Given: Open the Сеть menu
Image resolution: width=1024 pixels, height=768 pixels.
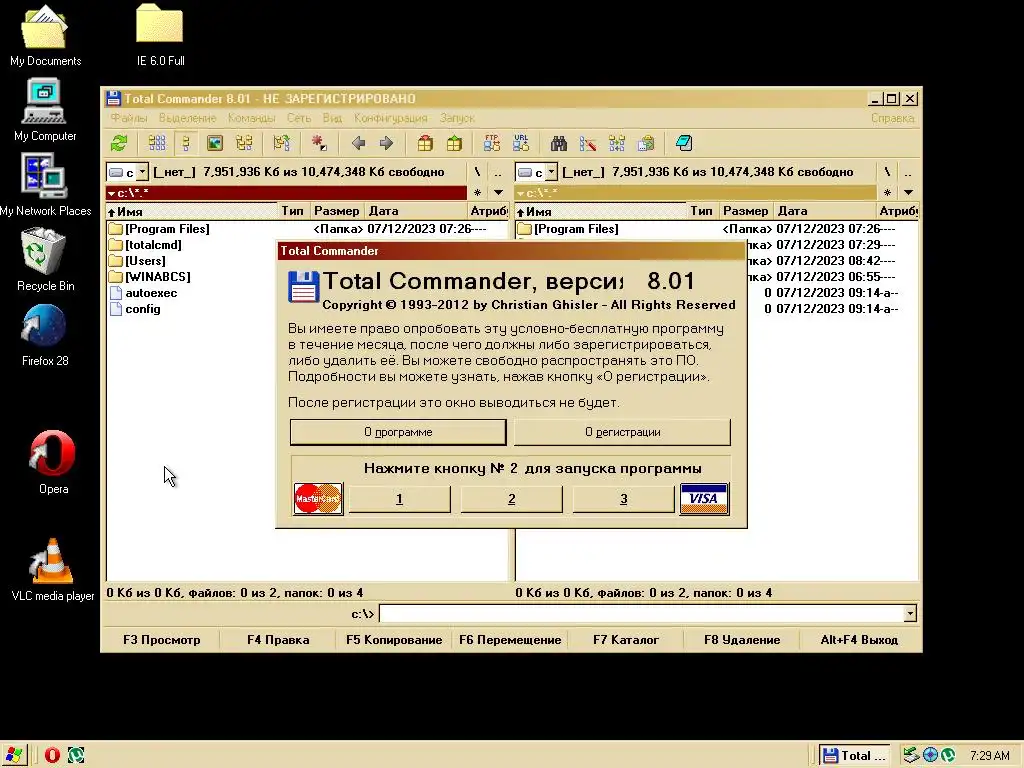Looking at the screenshot, I should coord(299,118).
